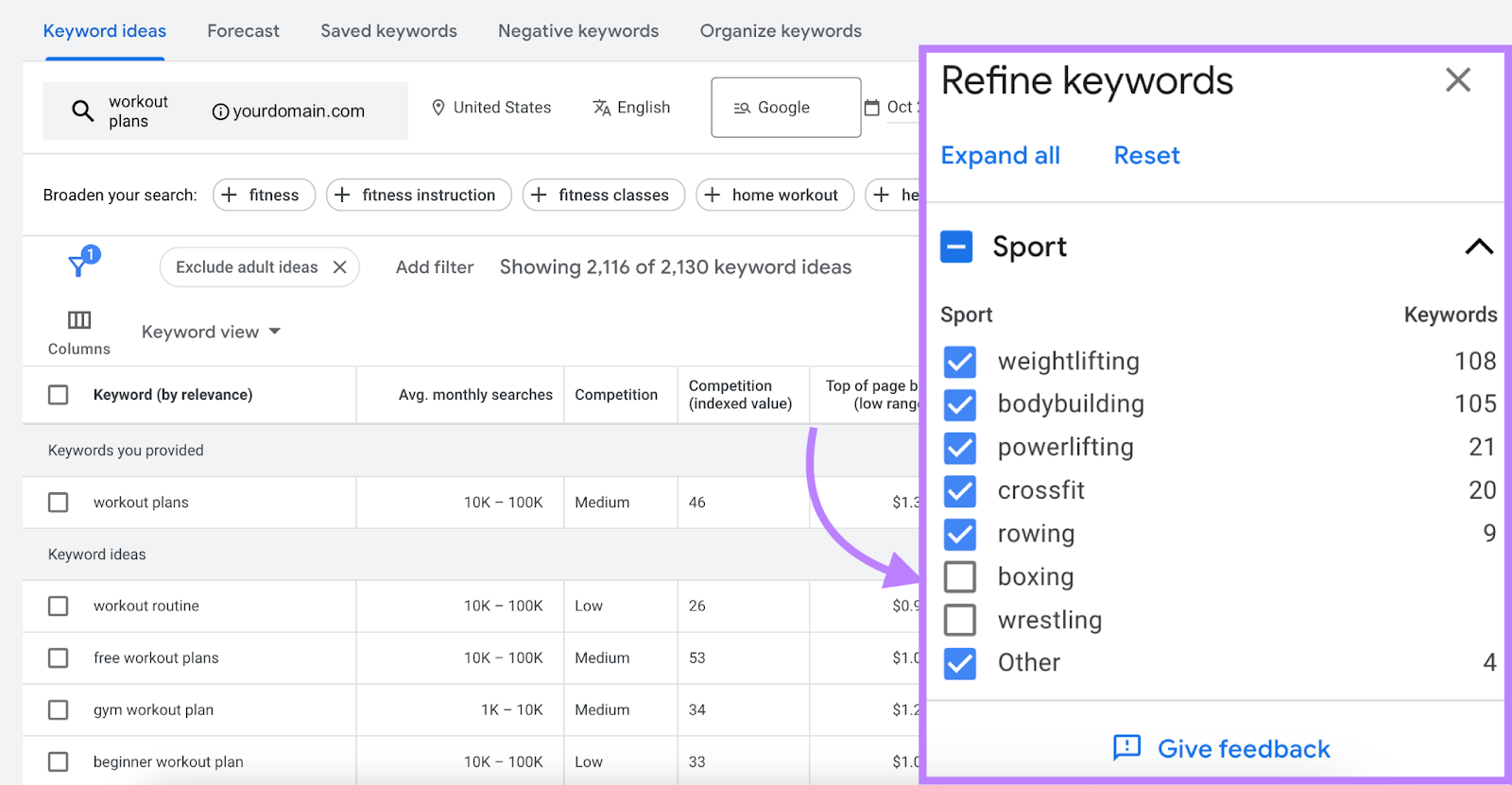Enable the boxing sport filter
This screenshot has width=1512, height=785.
959,576
